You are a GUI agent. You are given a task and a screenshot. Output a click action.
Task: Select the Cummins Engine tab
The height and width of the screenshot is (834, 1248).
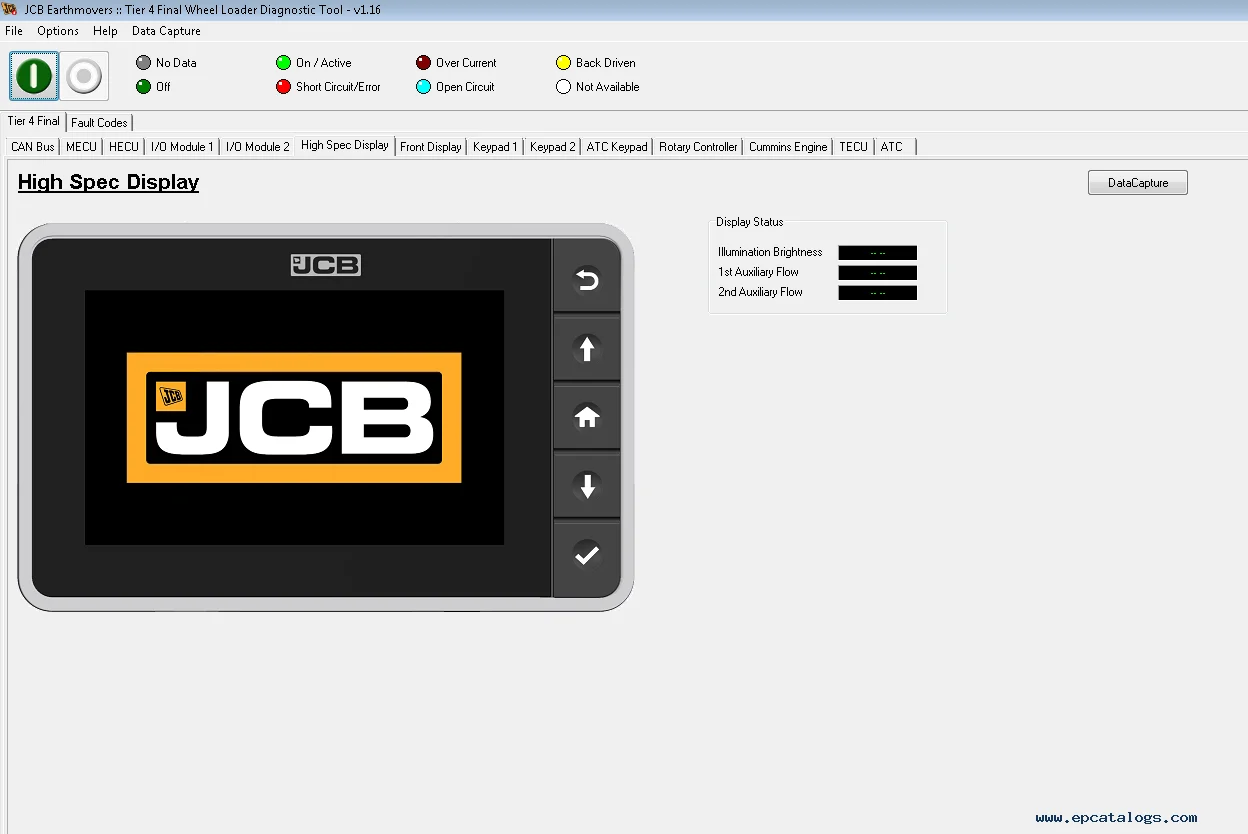tap(788, 146)
